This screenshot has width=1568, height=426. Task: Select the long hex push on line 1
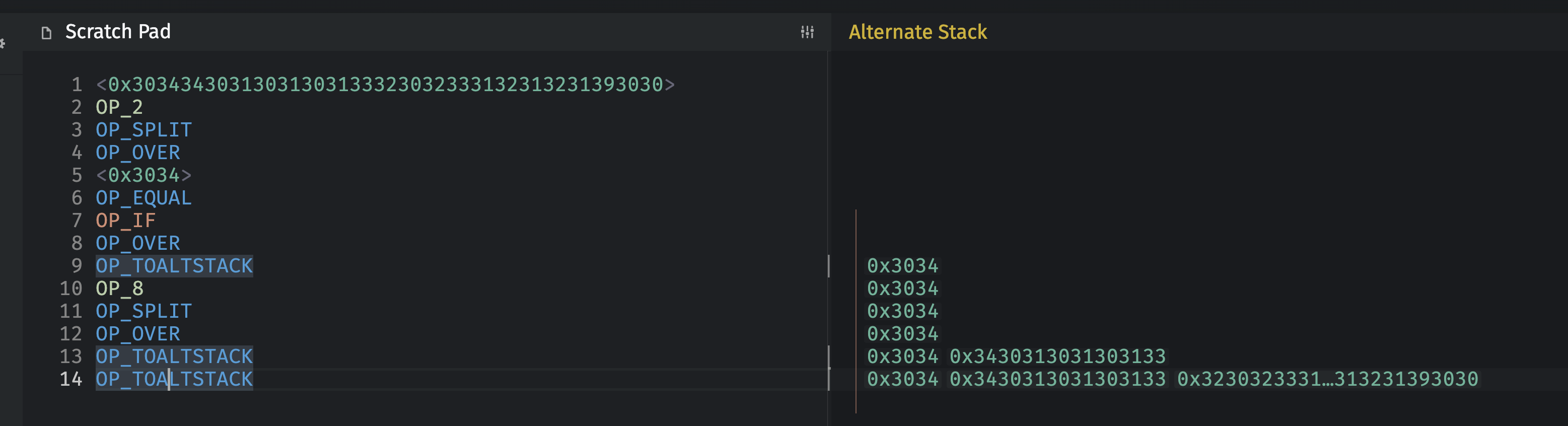click(x=385, y=85)
